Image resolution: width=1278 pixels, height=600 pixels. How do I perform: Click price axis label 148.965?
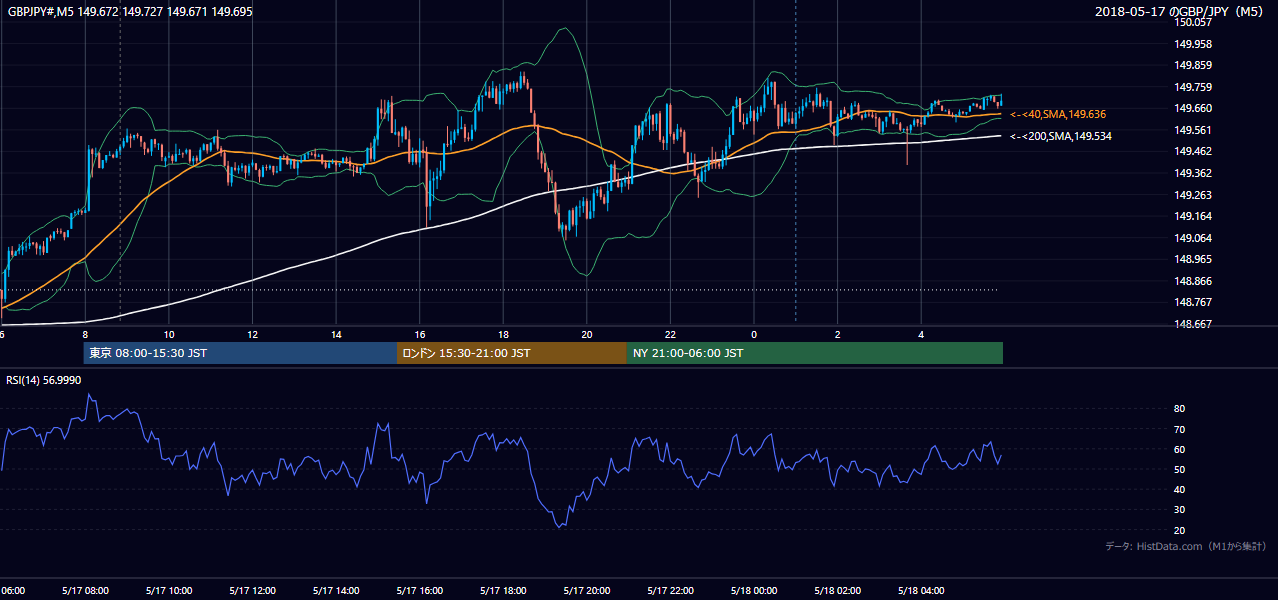click(x=1194, y=259)
